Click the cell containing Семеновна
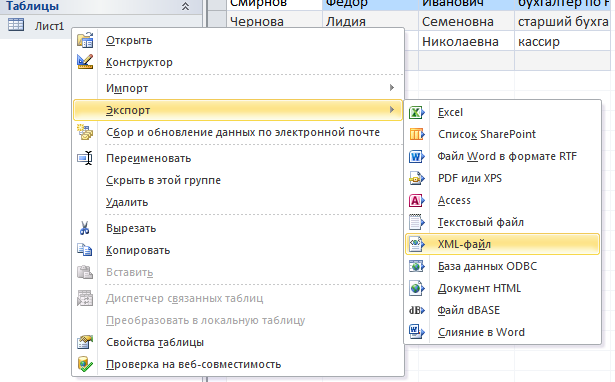The height and width of the screenshot is (382, 615). tap(466, 21)
